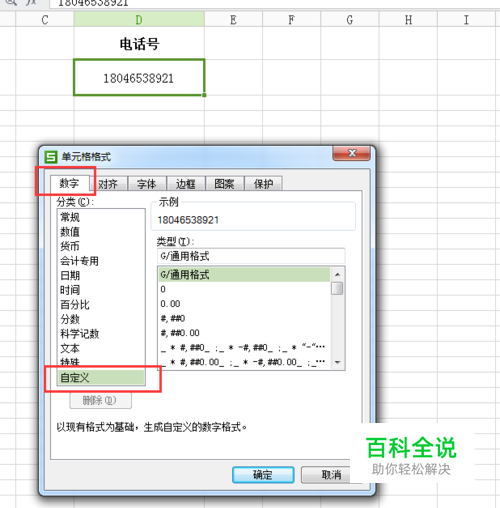500x508 pixels.
Task: Click the 类型 format input field
Action: tap(251, 256)
